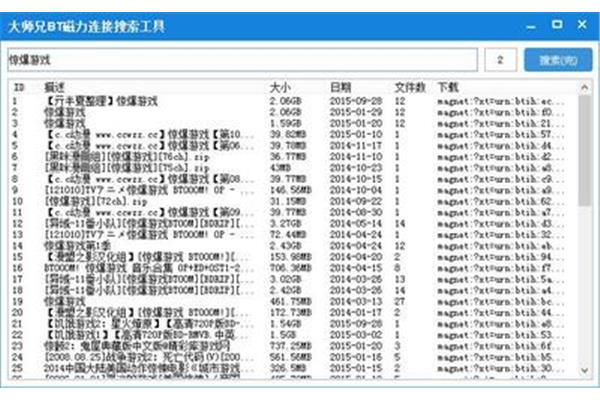The image size is (600, 400).
Task: Click the page number field showing 2
Action: pyautogui.click(x=501, y=60)
